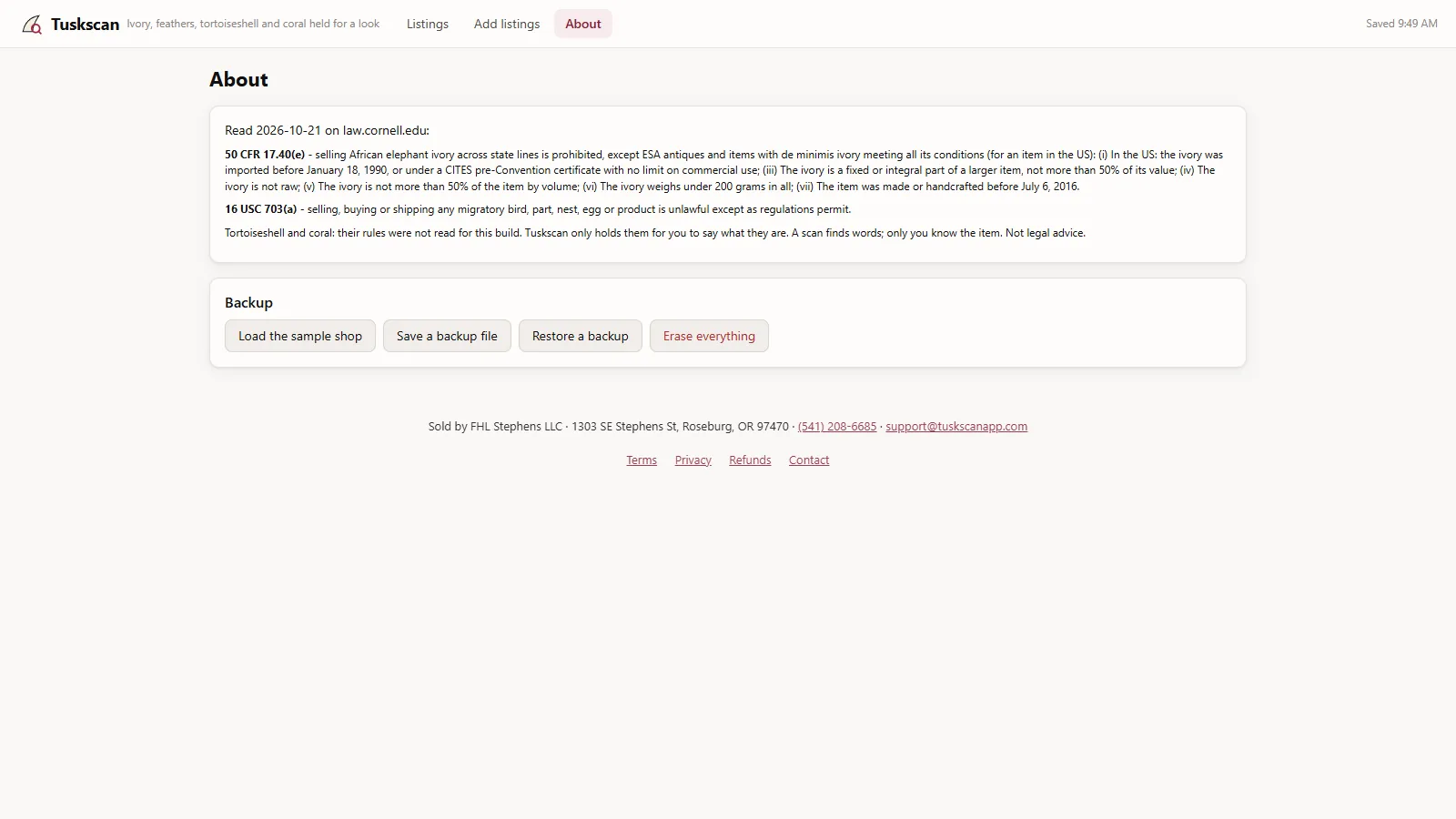
Task: Click the tagline 'Ivory, feathers, tortoiseshell and coral'
Action: tap(253, 24)
